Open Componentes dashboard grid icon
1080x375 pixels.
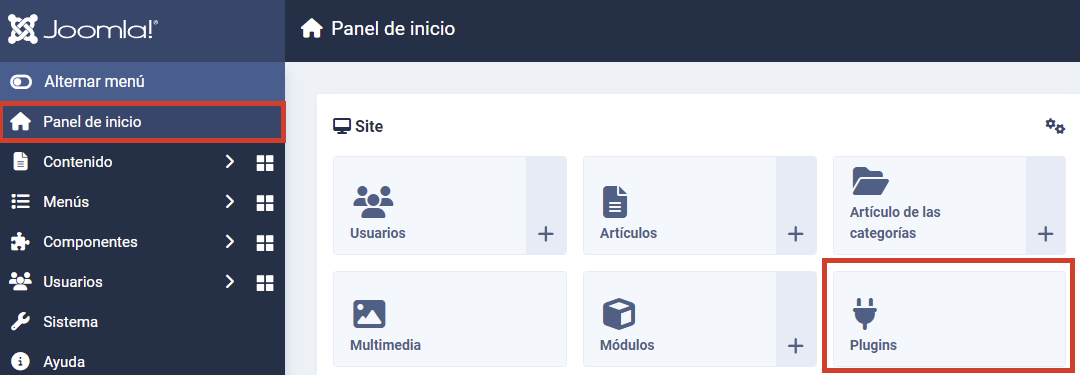265,243
